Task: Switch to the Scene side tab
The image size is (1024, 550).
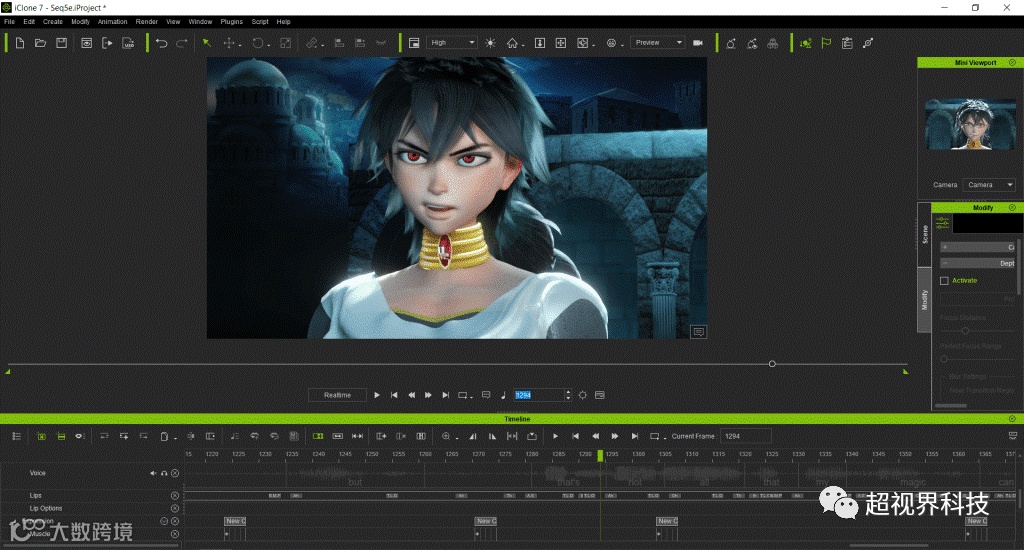Action: click(x=924, y=235)
